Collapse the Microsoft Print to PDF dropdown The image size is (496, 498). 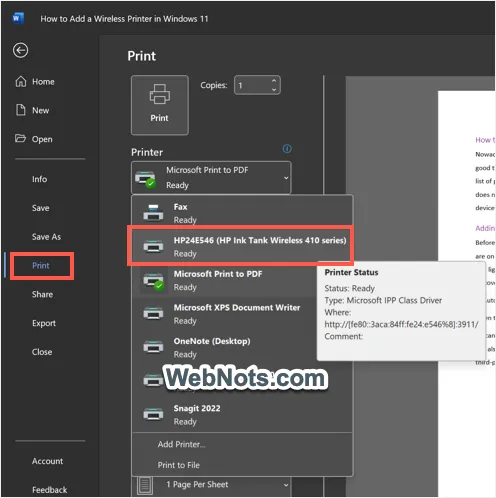pos(211,177)
